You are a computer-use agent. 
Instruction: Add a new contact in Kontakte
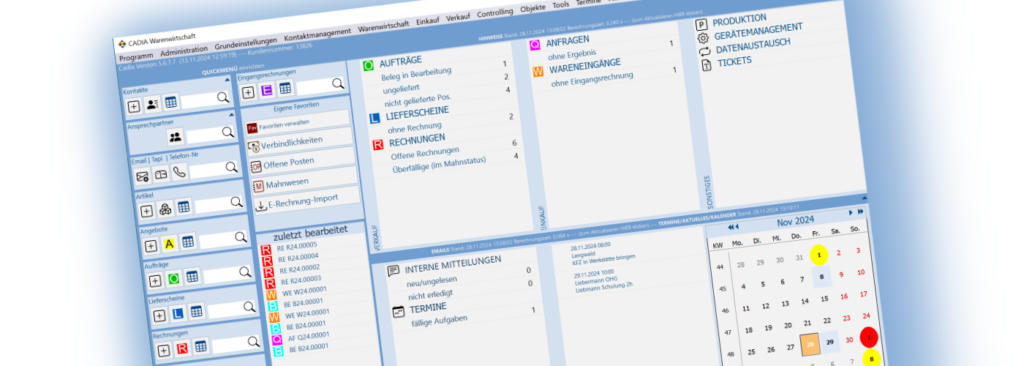[x=134, y=107]
